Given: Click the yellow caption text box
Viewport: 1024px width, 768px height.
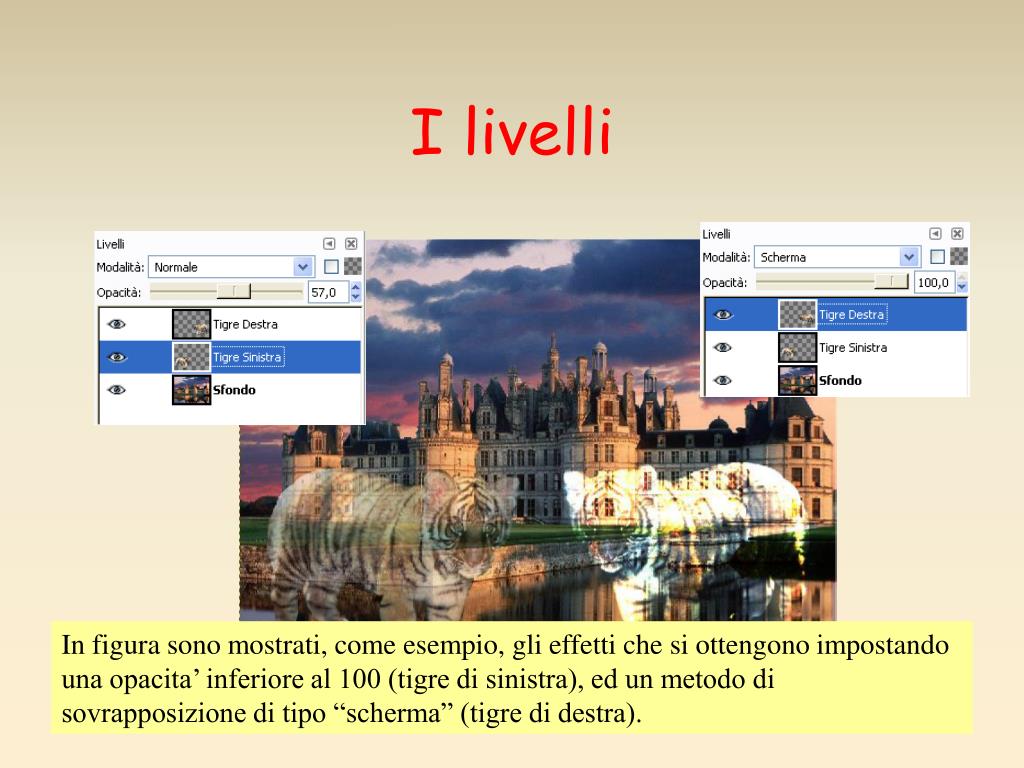Looking at the screenshot, I should (x=511, y=677).
